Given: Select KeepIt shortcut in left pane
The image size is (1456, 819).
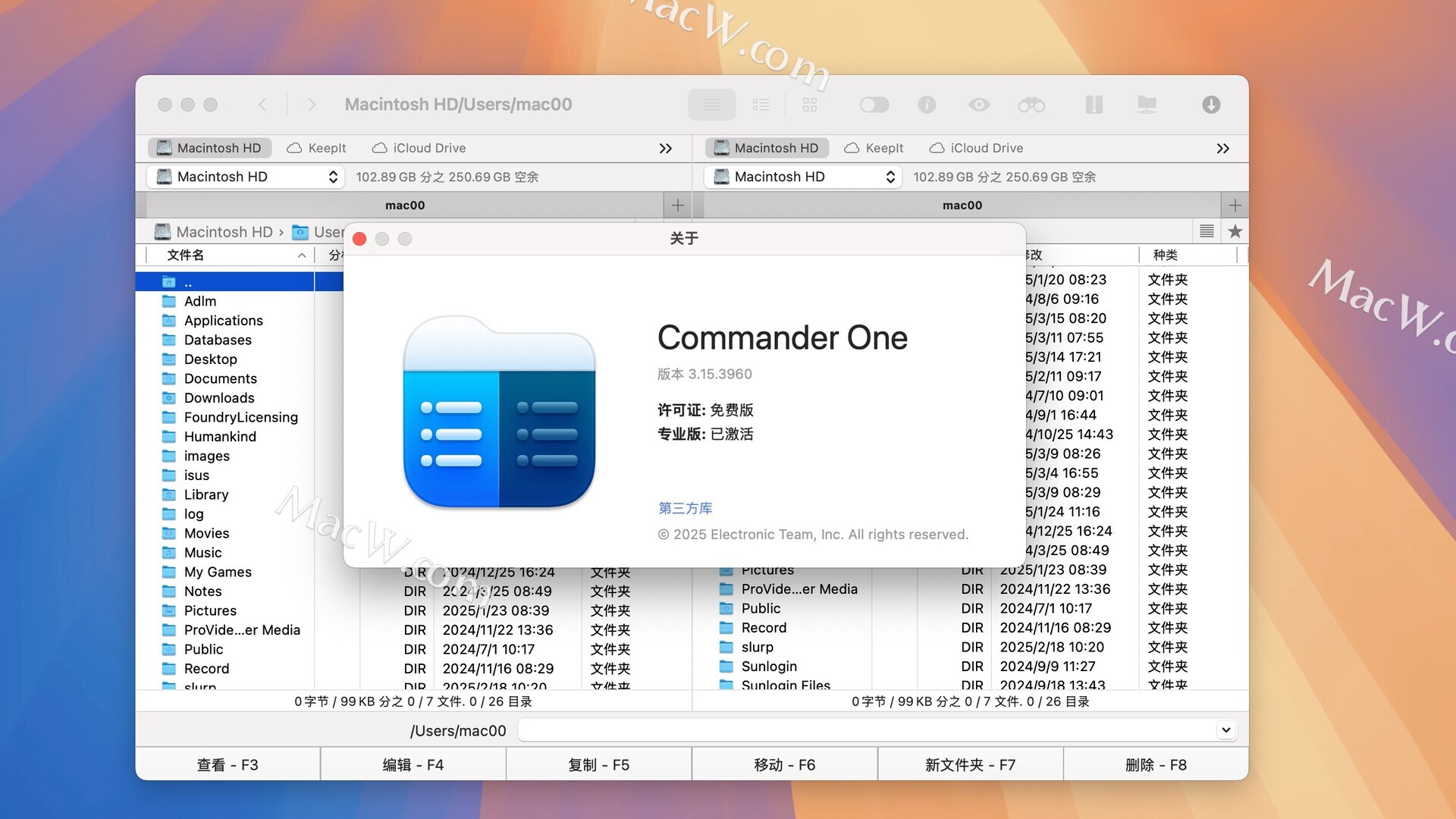Looking at the screenshot, I should click(x=316, y=148).
